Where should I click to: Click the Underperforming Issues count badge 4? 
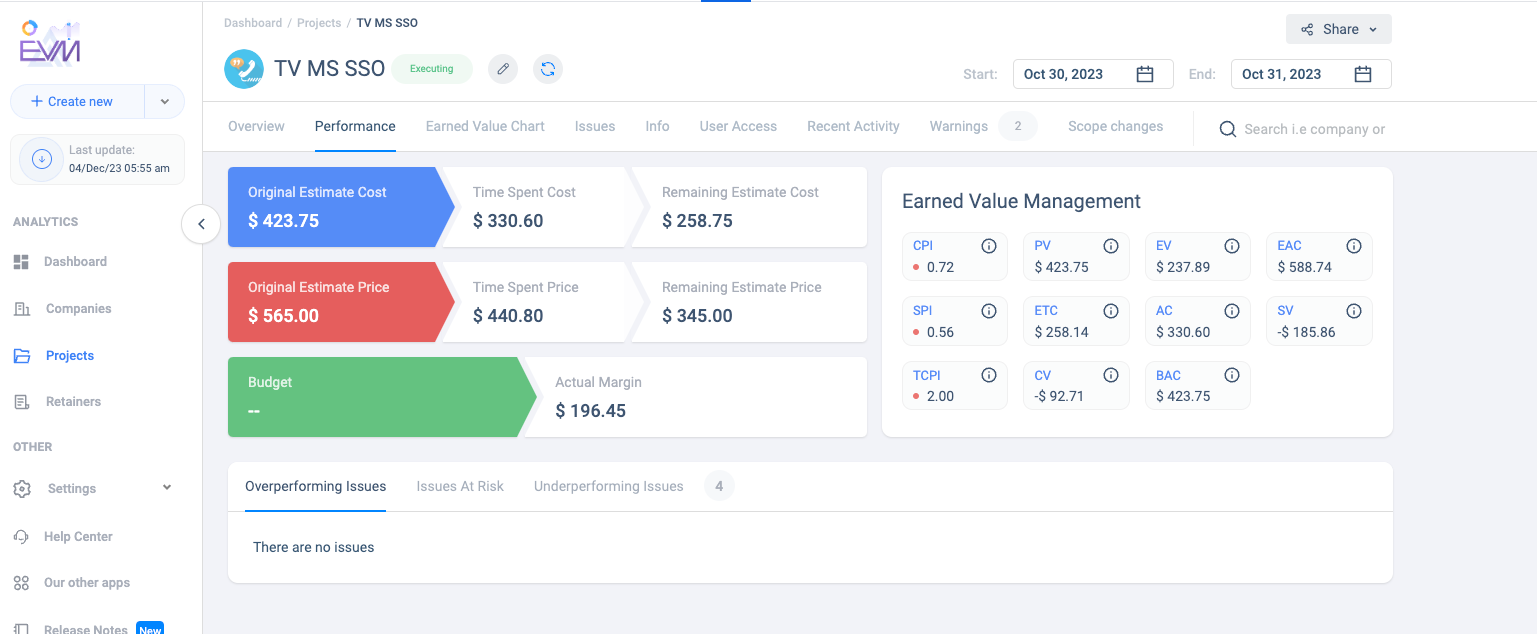coord(719,486)
